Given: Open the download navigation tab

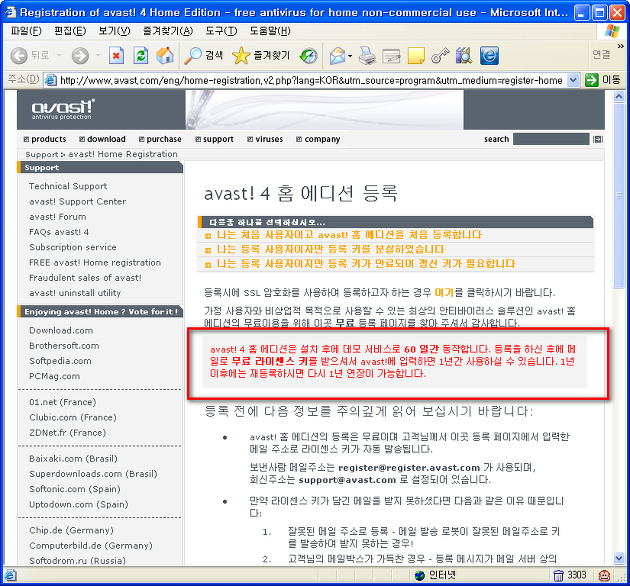Looking at the screenshot, I should [102, 139].
